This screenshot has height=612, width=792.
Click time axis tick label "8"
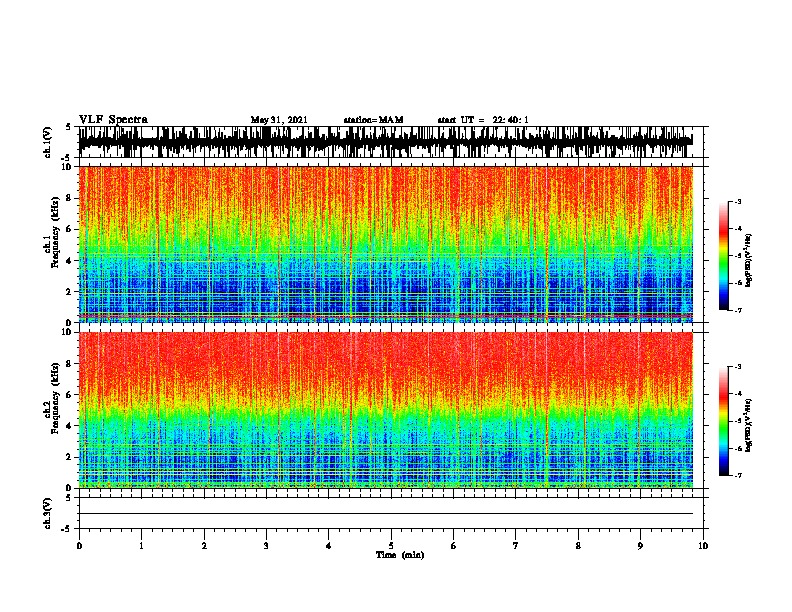[578, 546]
